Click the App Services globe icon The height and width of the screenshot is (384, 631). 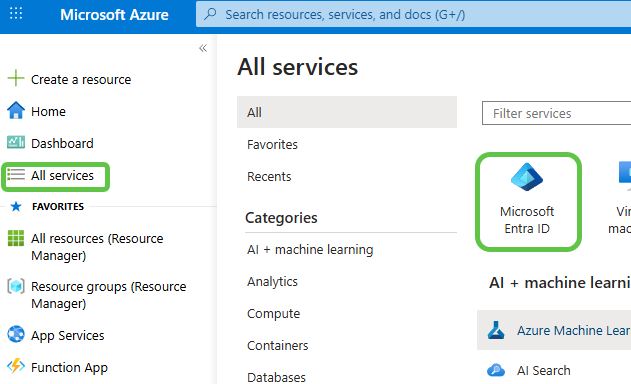(16, 334)
